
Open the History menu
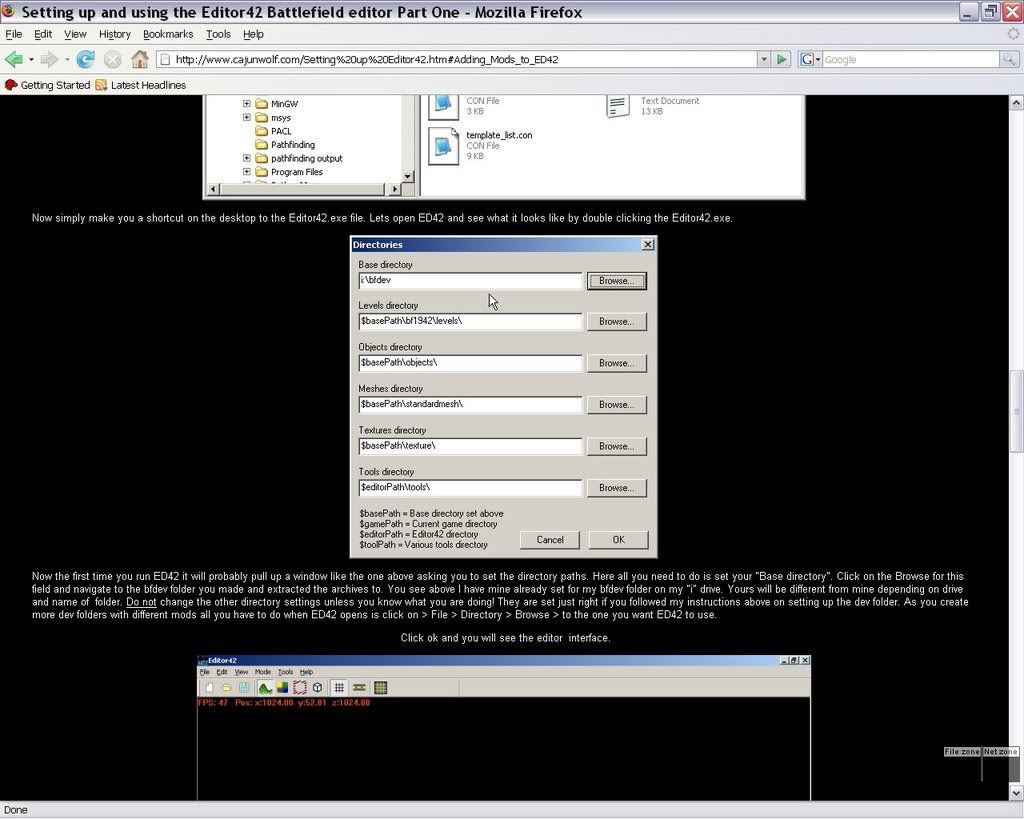[114, 34]
